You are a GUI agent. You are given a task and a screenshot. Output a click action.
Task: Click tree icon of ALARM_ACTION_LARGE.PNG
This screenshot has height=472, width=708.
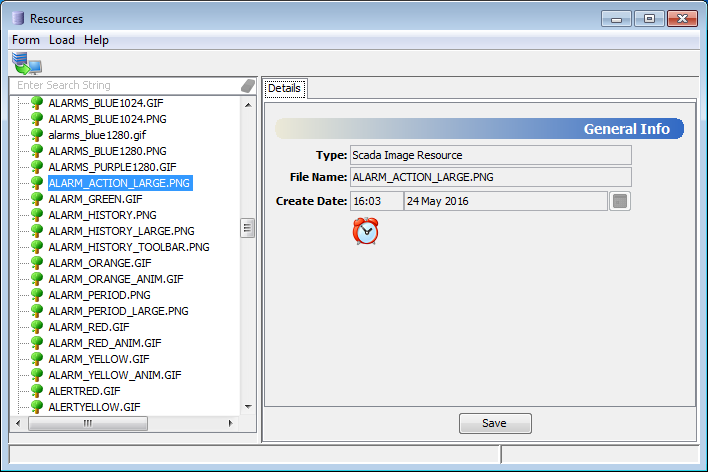(x=37, y=183)
